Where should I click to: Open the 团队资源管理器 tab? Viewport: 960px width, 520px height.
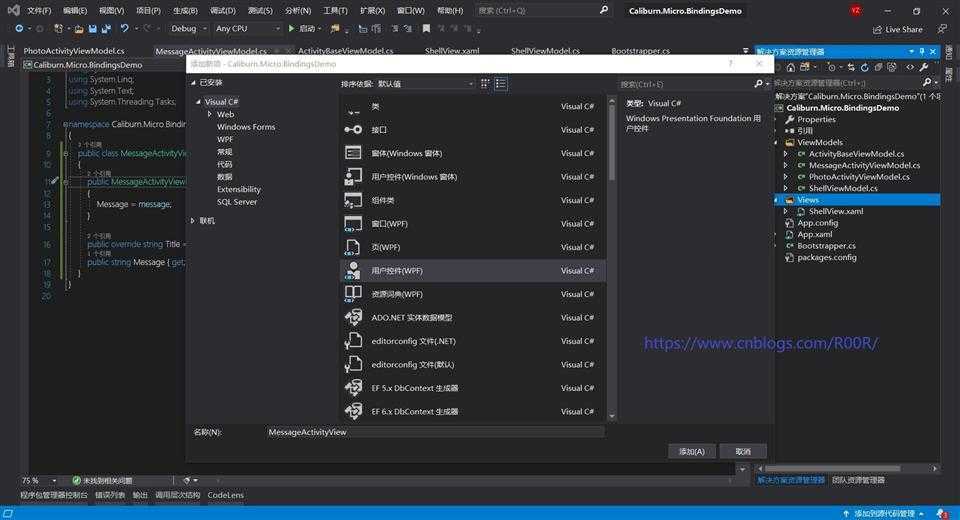(x=858, y=480)
